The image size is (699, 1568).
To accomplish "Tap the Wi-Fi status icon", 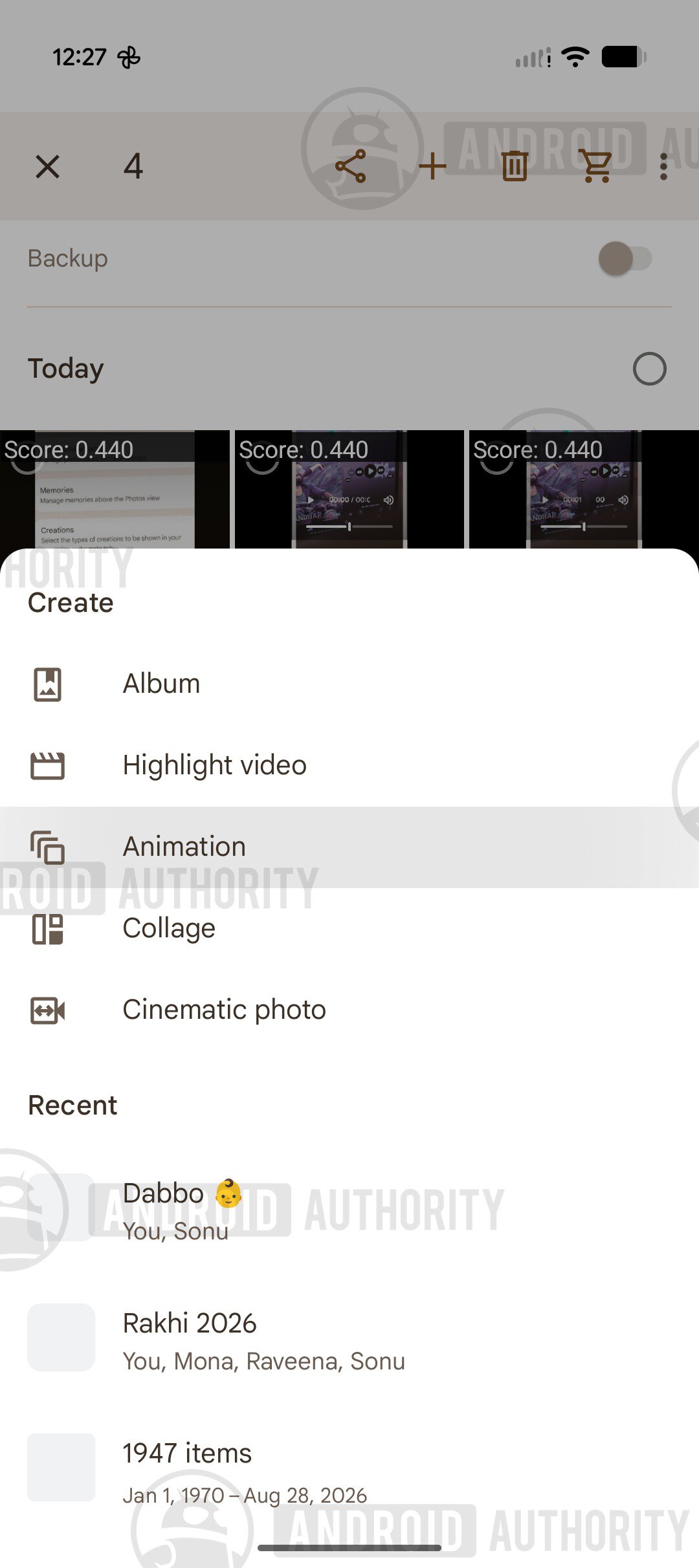I will (575, 57).
